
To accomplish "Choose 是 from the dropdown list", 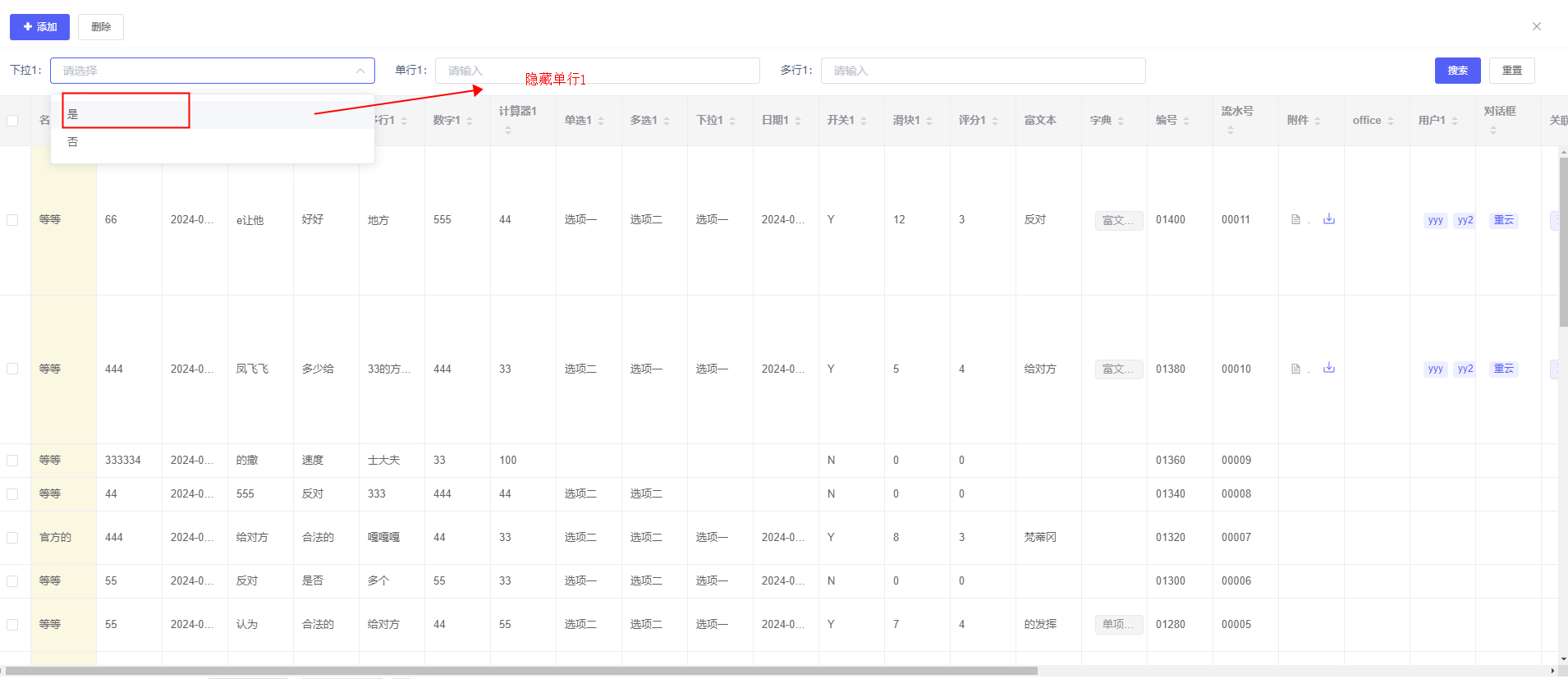I will point(73,114).
